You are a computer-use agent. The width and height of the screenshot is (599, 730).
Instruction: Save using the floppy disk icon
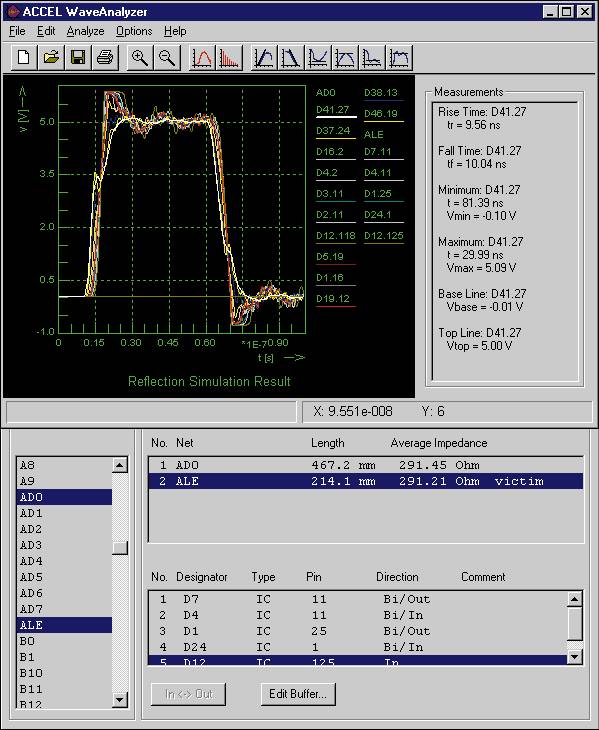(78, 58)
